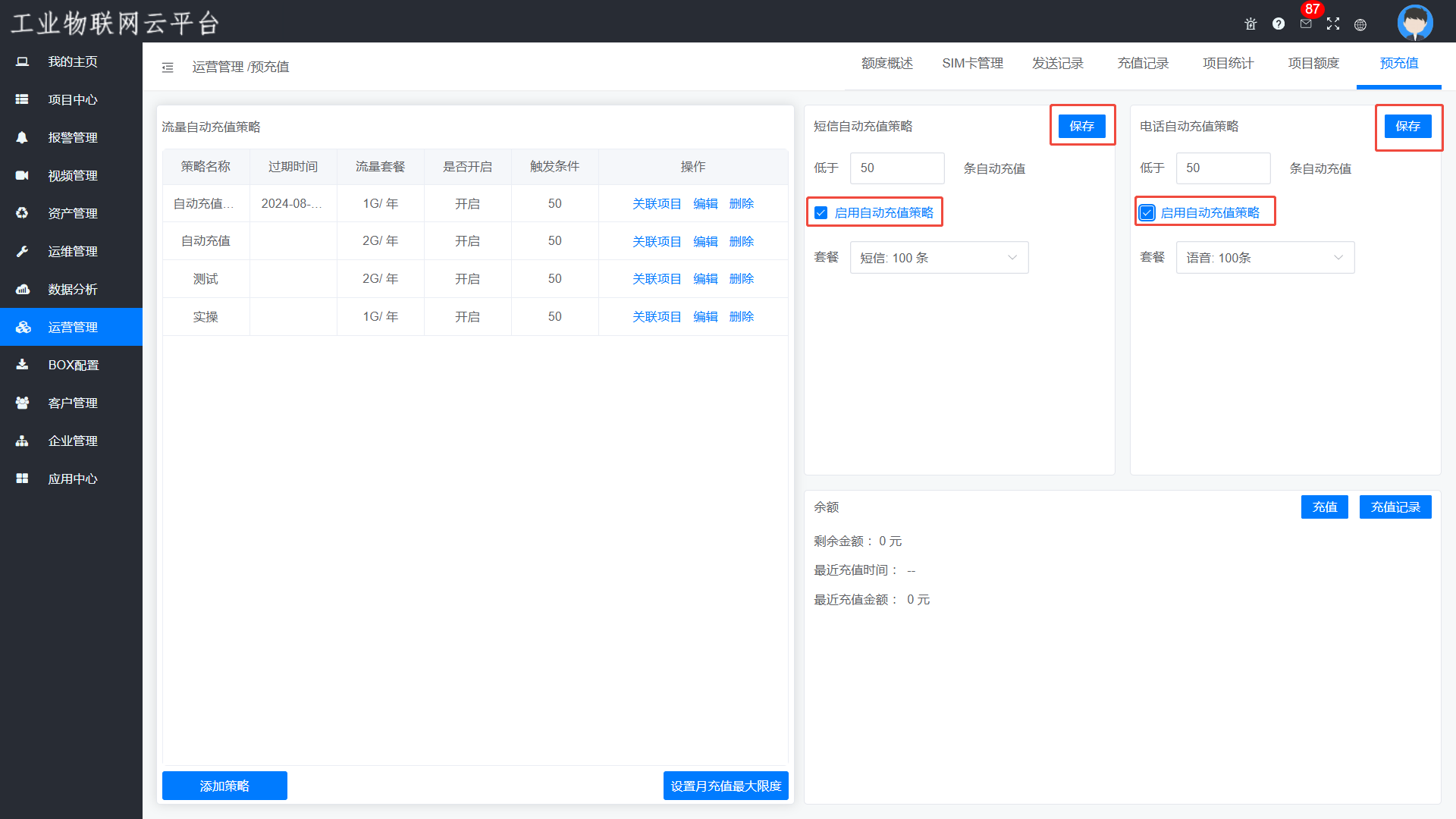Expand the 语音: 100条 package dropdown

[x=1265, y=258]
